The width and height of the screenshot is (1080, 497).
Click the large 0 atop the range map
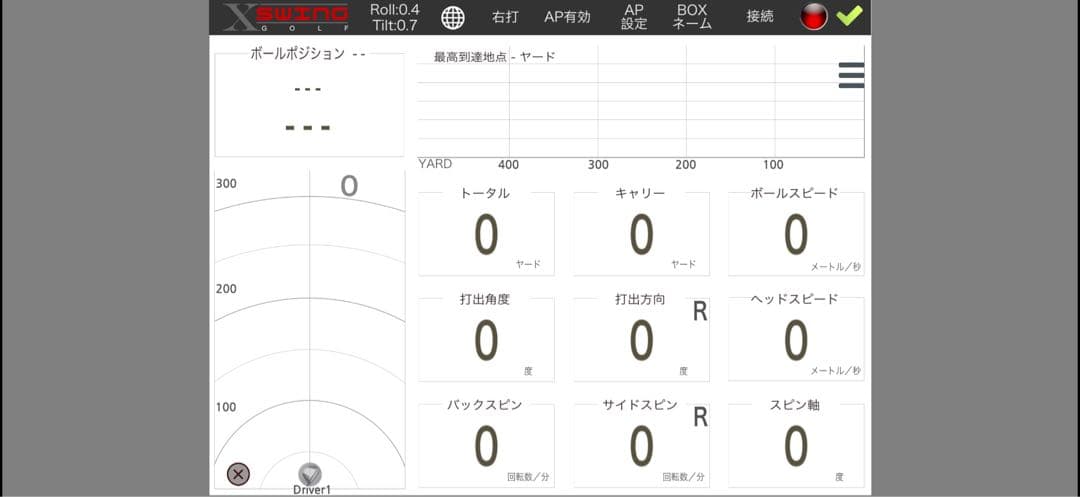click(x=349, y=186)
